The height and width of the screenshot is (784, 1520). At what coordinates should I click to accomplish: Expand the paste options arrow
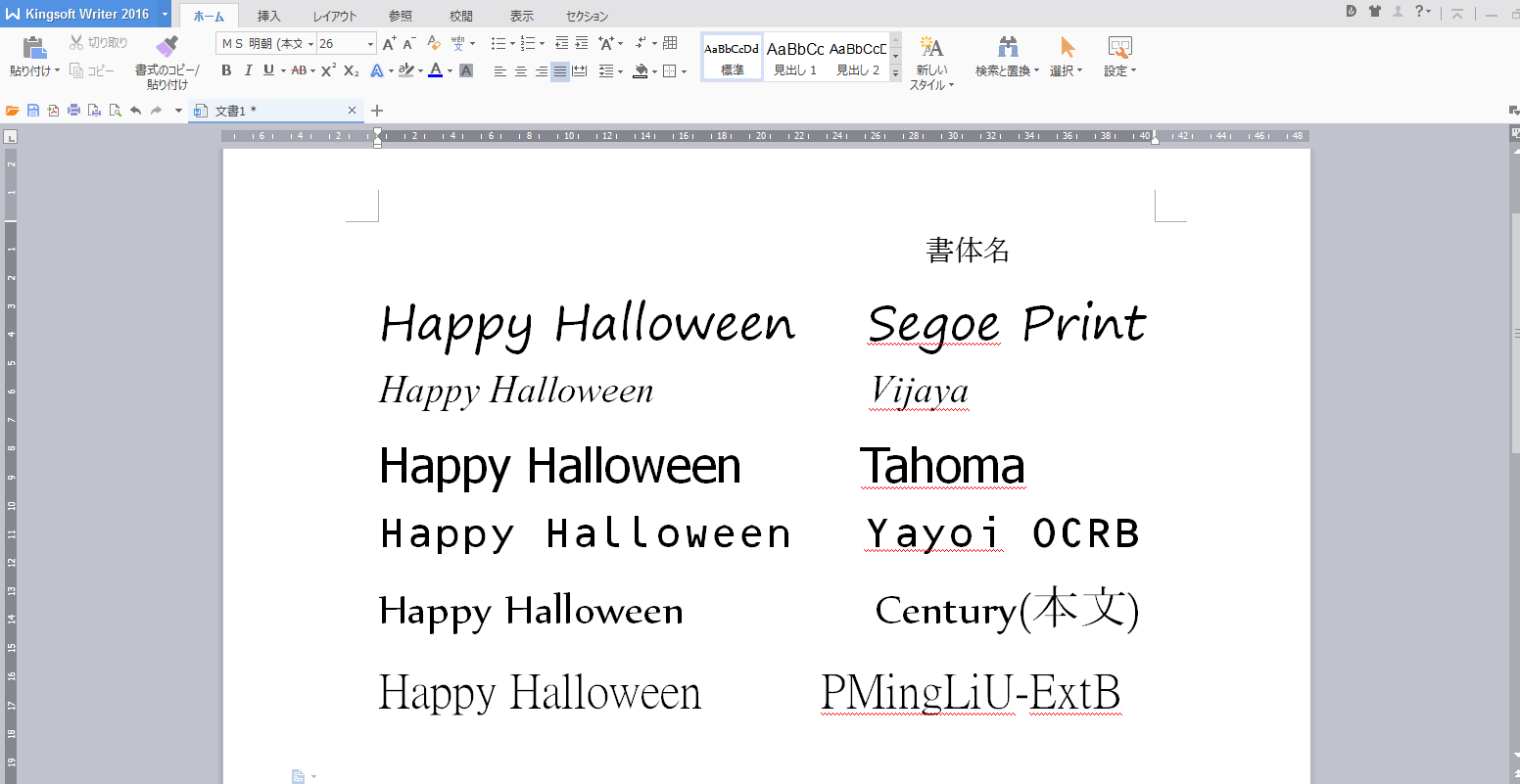tap(57, 70)
